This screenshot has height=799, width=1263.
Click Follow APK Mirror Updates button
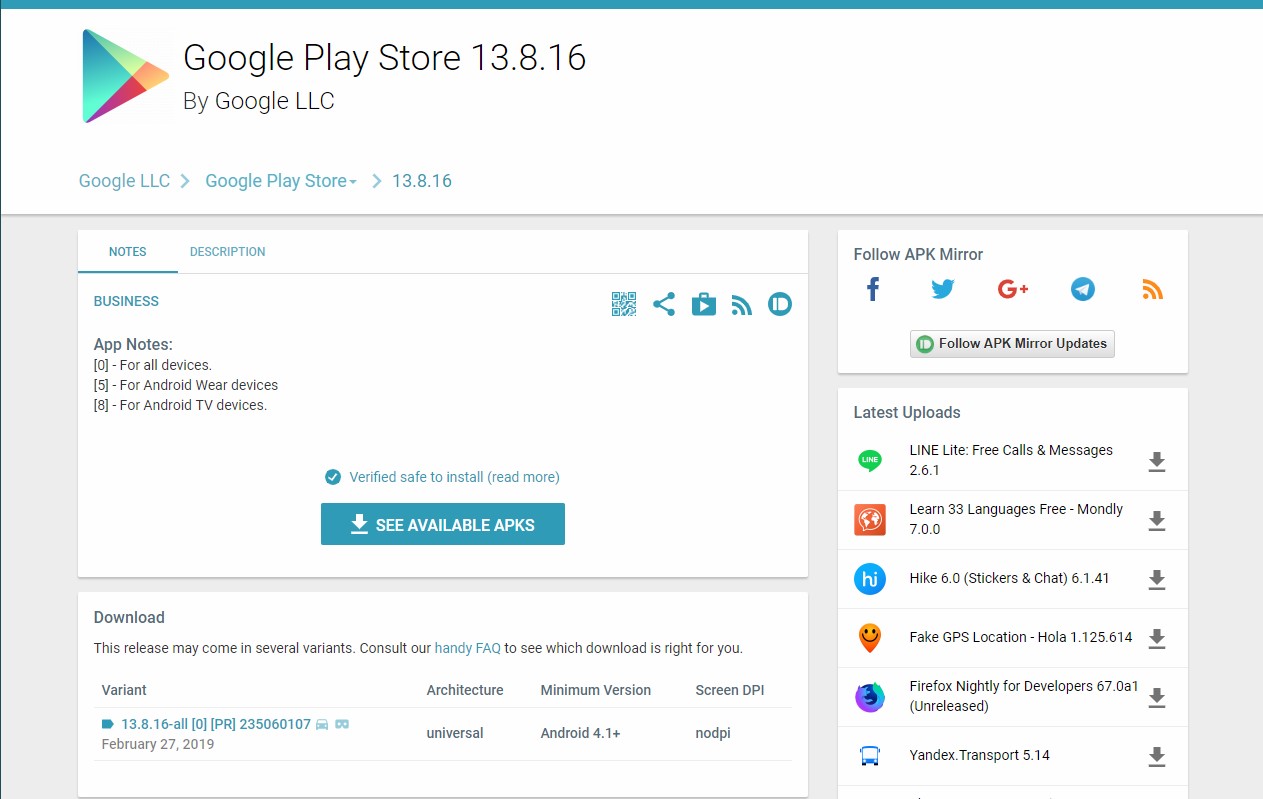[1012, 344]
